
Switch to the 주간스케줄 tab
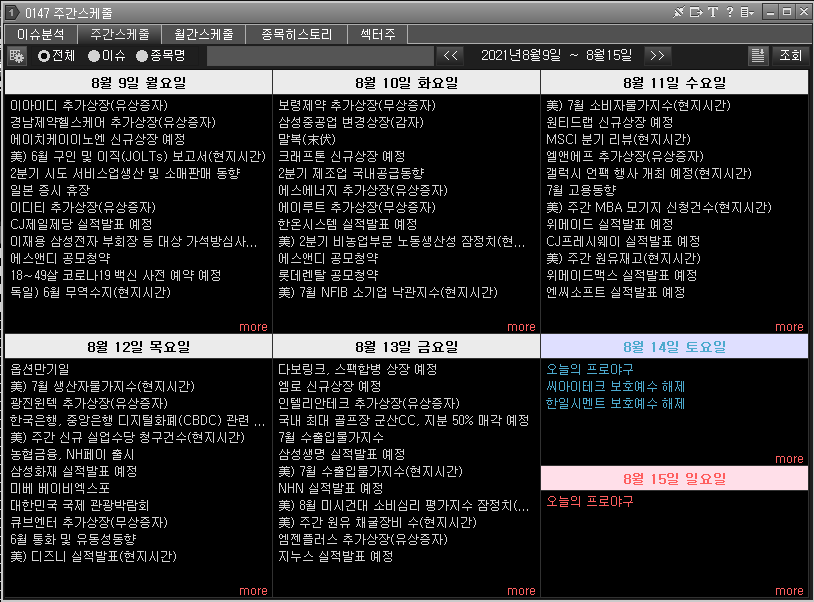pos(119,34)
